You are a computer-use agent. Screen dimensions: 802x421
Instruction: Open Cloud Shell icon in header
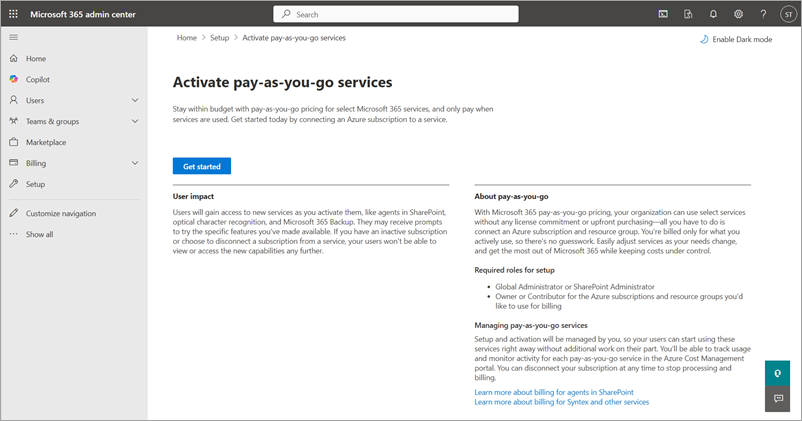pyautogui.click(x=663, y=14)
